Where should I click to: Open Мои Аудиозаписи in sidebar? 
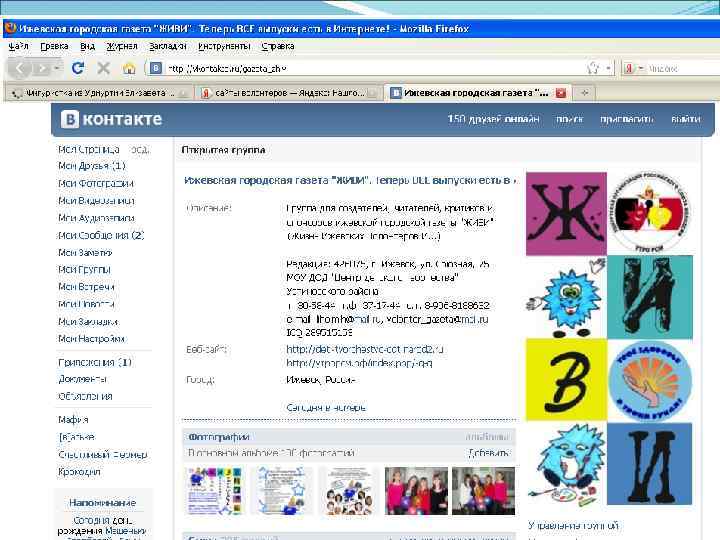pyautogui.click(x=96, y=218)
